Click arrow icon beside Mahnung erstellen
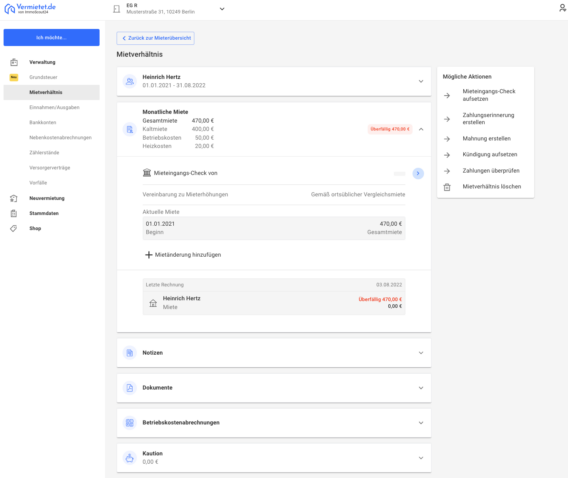 (447, 139)
